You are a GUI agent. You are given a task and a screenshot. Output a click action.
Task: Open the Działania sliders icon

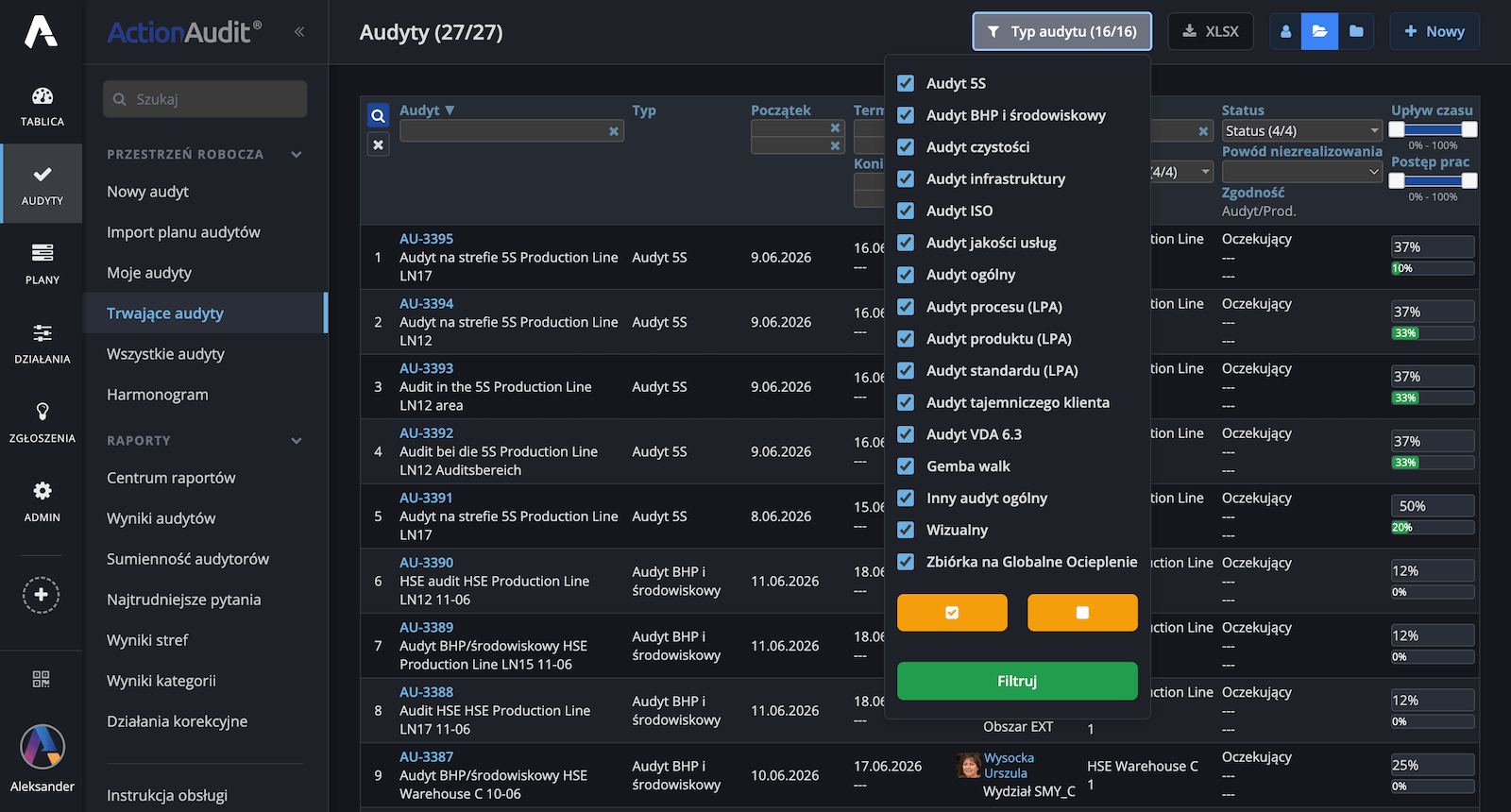coord(42,332)
